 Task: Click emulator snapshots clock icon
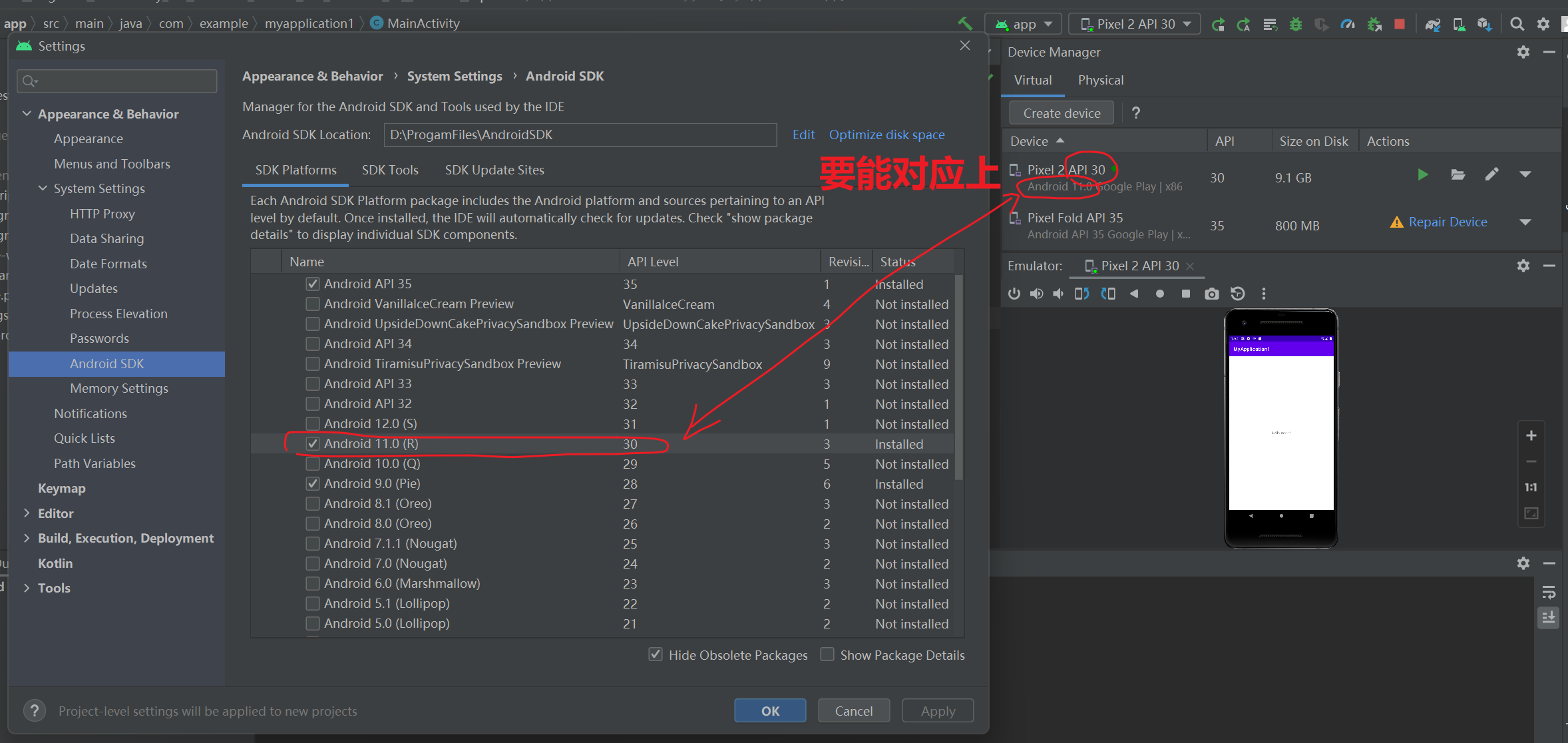(1237, 294)
